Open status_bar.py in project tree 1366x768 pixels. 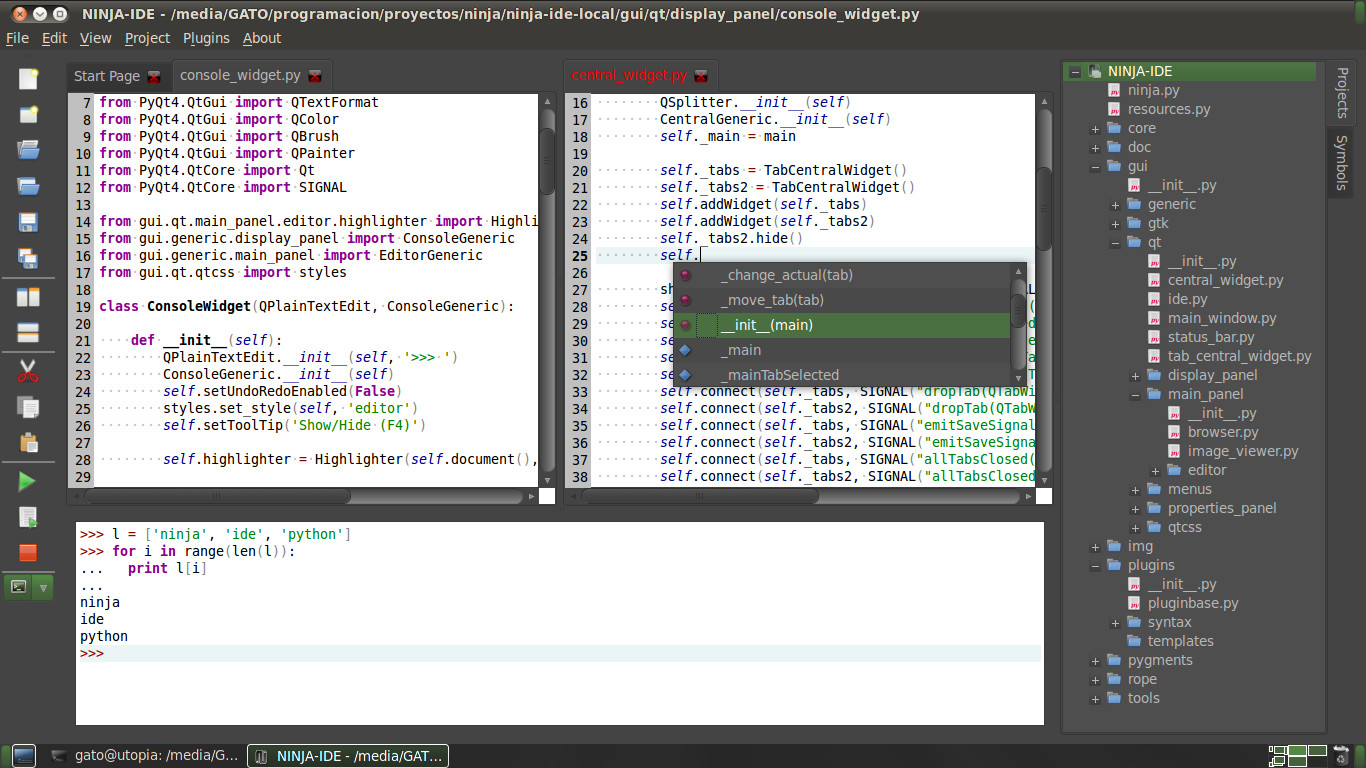point(1211,337)
